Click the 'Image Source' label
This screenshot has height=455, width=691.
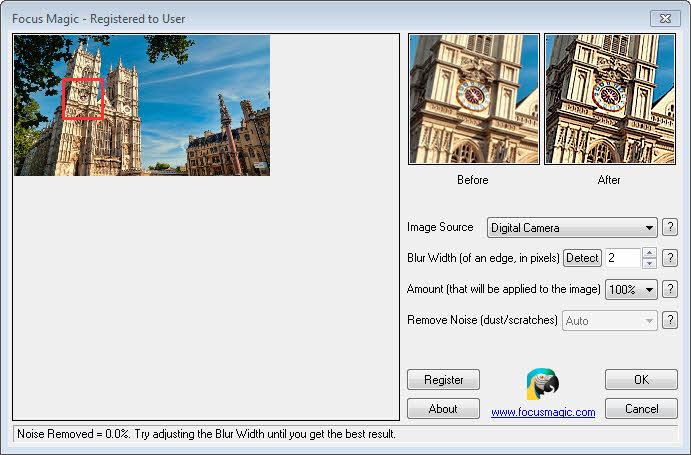440,227
